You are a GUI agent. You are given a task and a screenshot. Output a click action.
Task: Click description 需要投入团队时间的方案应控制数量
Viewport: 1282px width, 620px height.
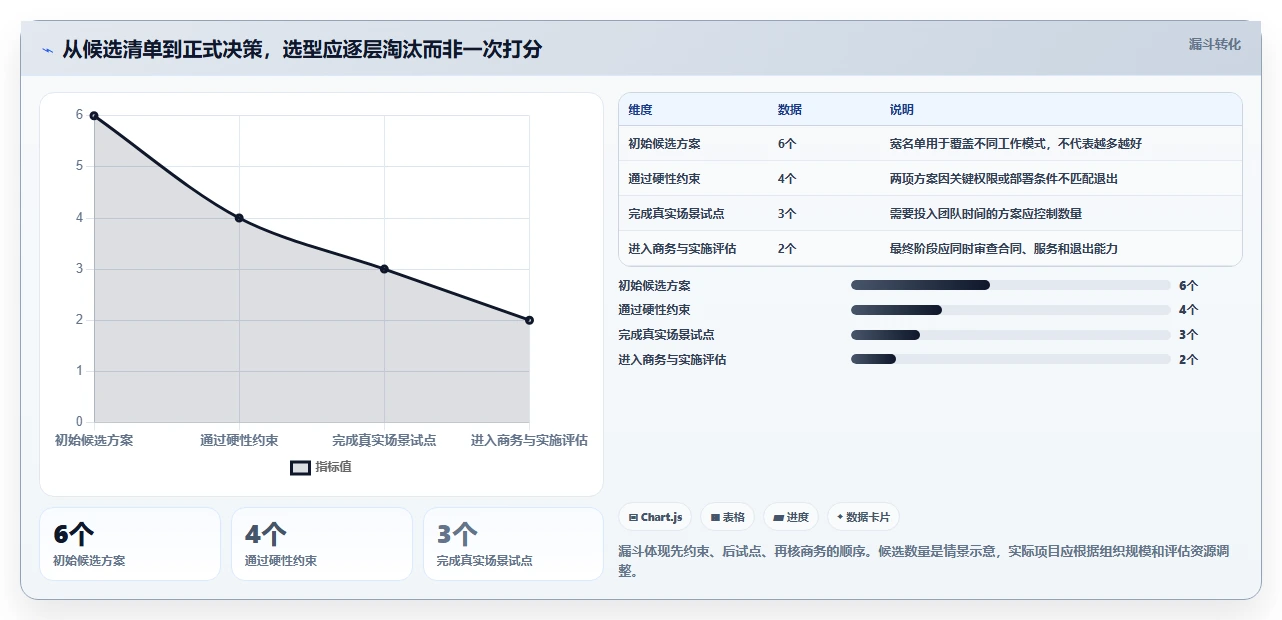(x=985, y=214)
